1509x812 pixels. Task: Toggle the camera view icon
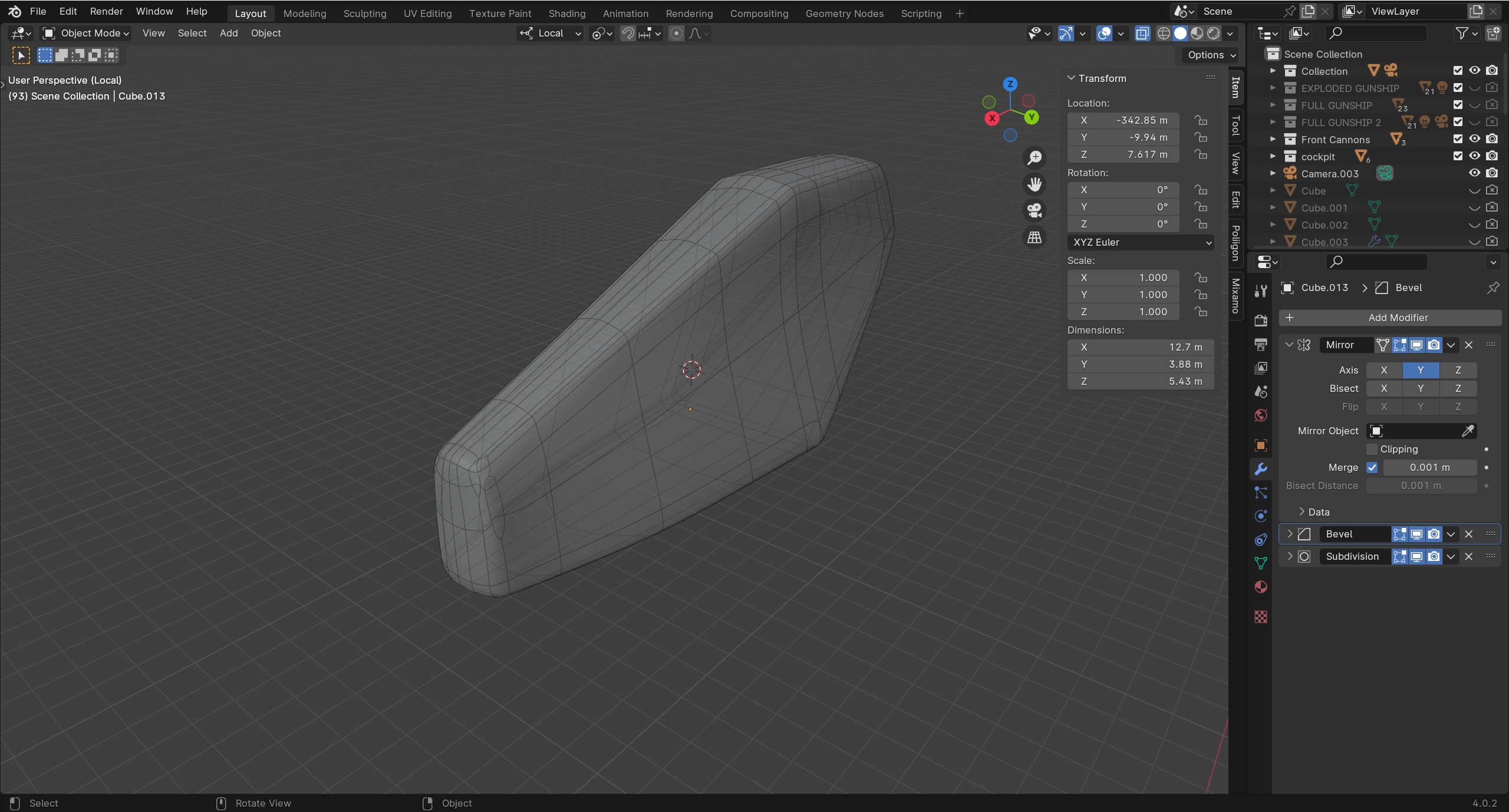(1034, 210)
